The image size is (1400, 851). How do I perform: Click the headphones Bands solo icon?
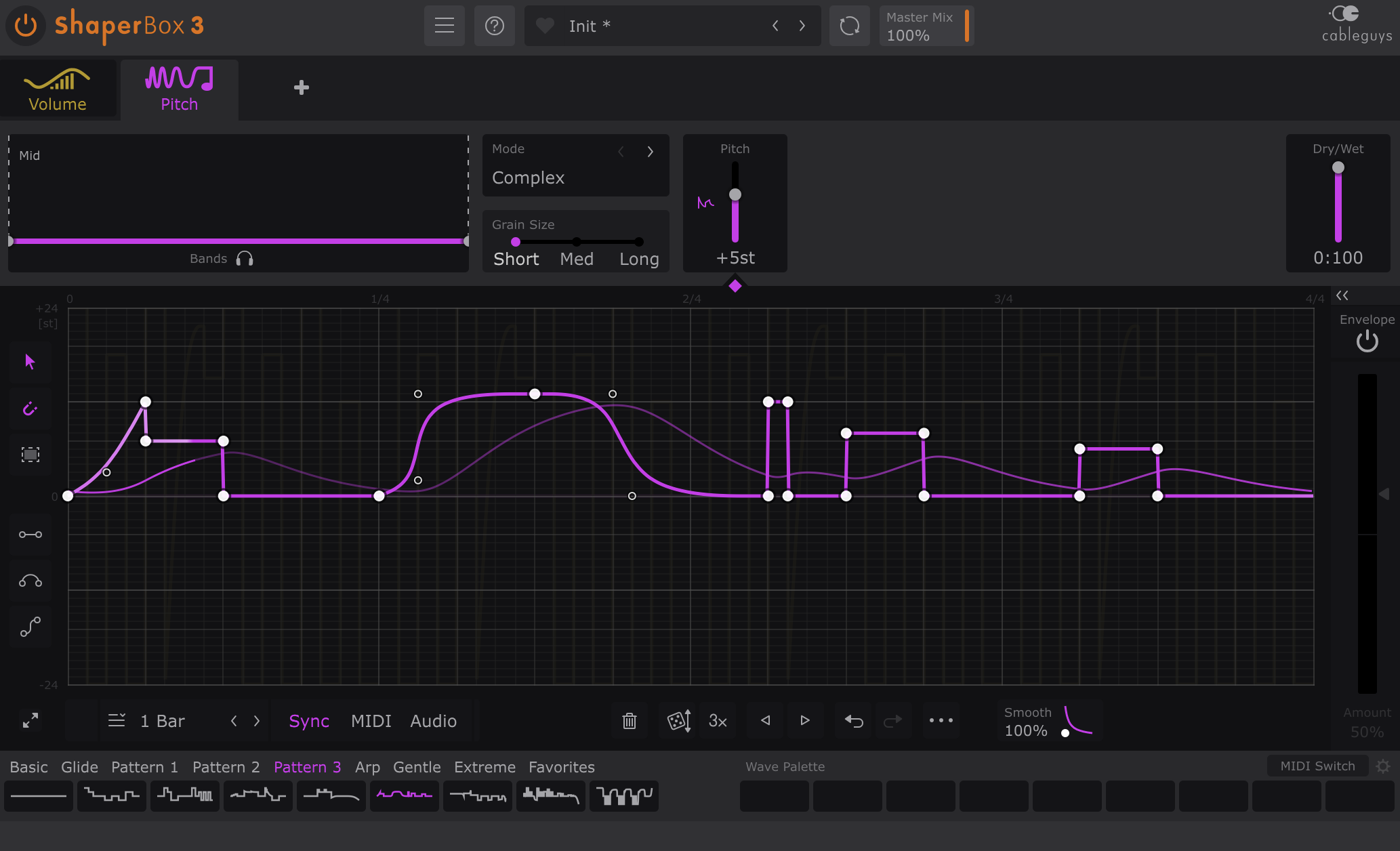(245, 259)
